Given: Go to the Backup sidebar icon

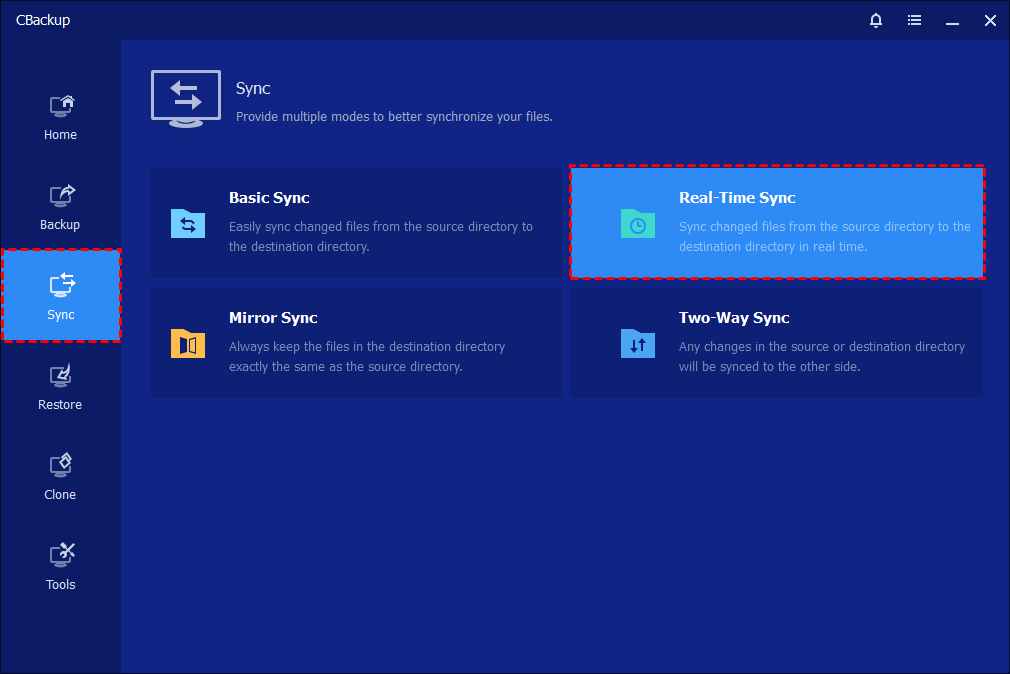Looking at the screenshot, I should click(61, 195).
